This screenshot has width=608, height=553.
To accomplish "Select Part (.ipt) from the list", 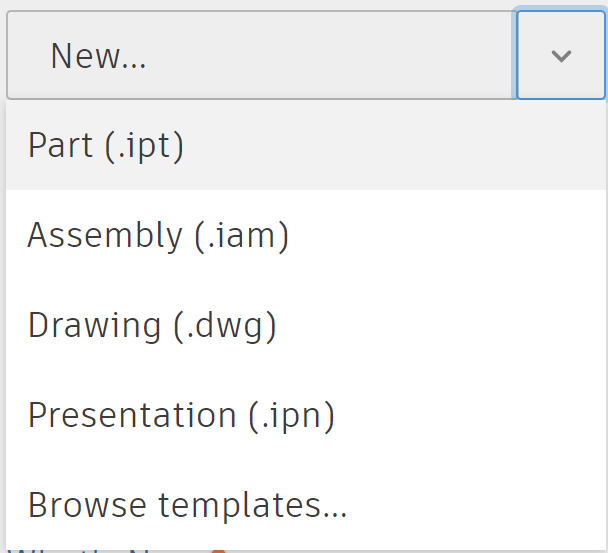I will point(107,146).
